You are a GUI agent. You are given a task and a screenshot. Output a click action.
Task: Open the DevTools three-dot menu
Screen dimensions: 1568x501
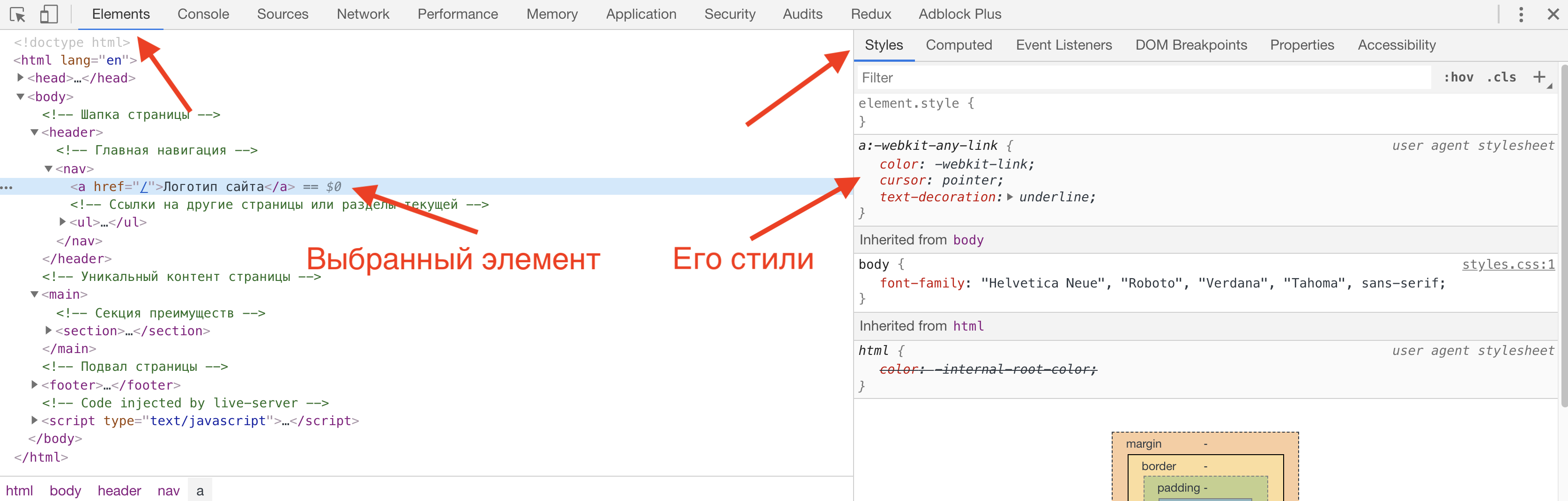(1521, 14)
